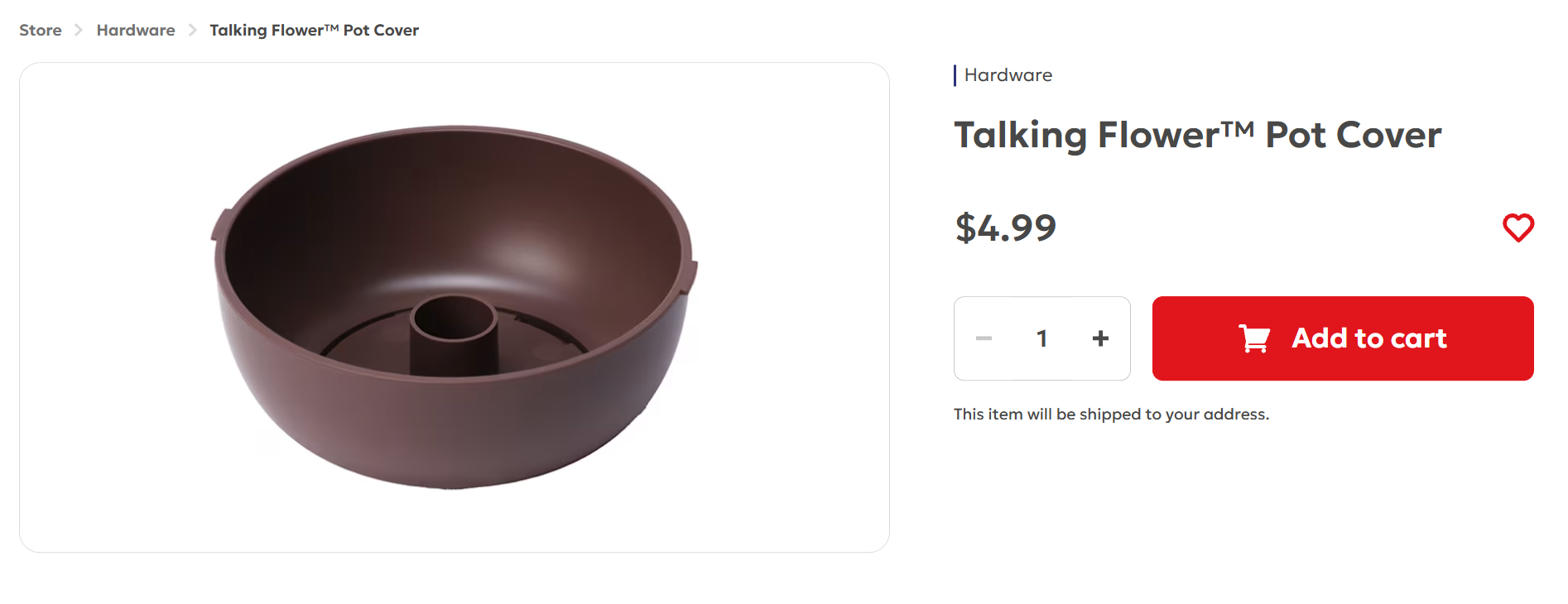1568x604 pixels.
Task: Select the Talking Flower Pot Cover breadcrumb
Action: [315, 31]
